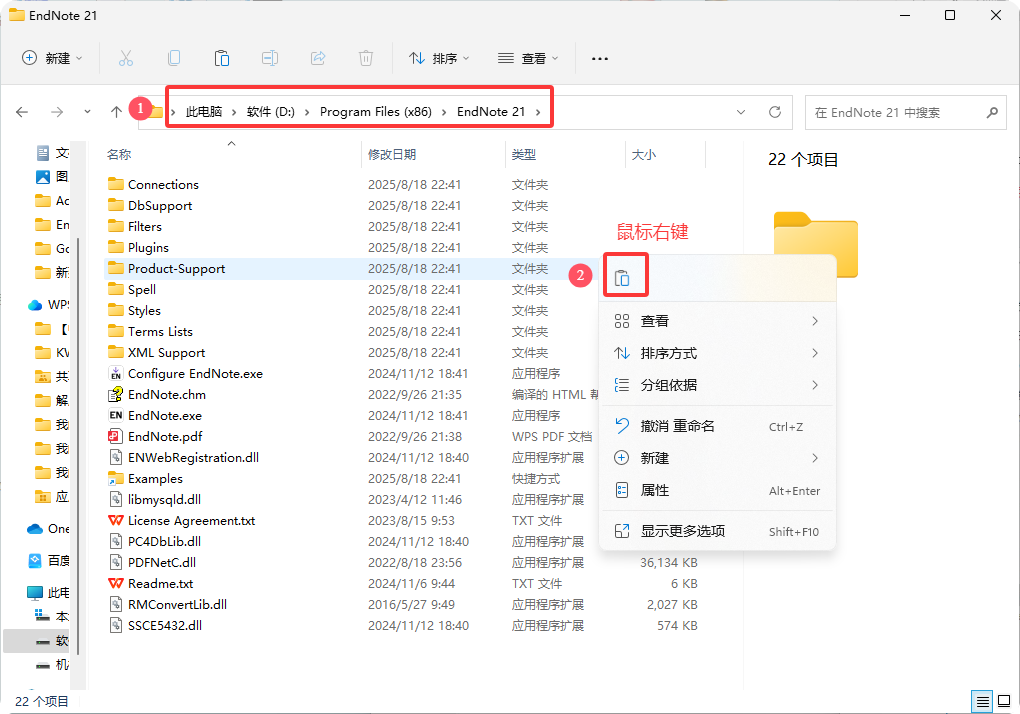Refresh the current folder
1020x714 pixels.
tap(775, 112)
